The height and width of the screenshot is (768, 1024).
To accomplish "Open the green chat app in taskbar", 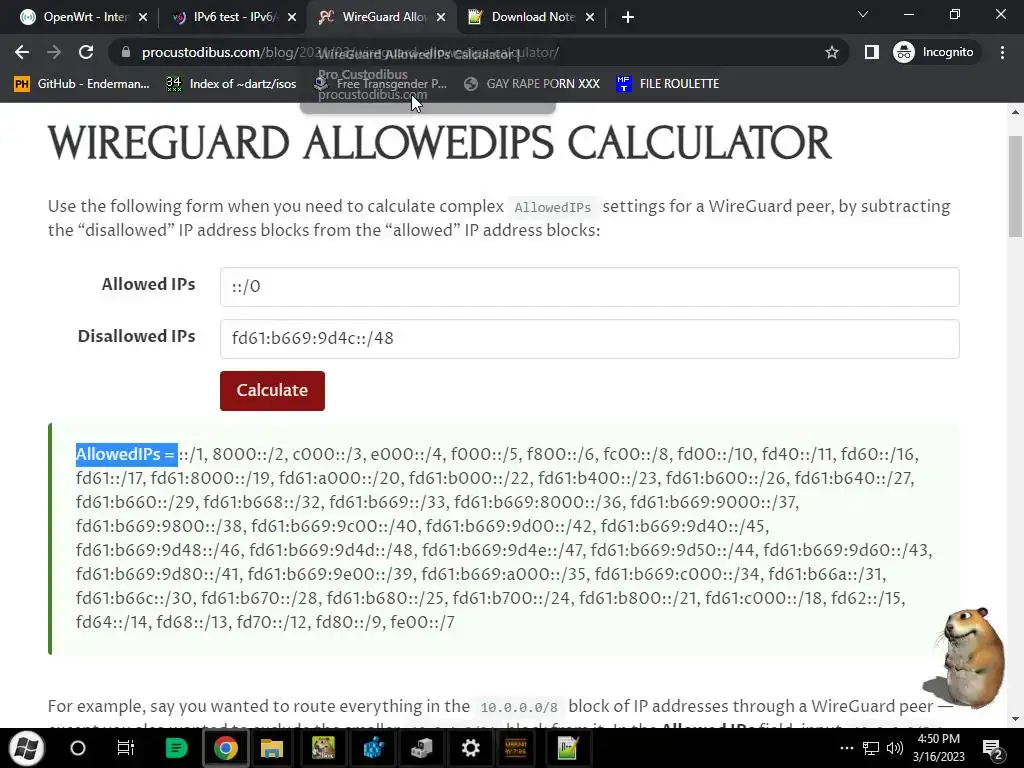I will (x=176, y=748).
